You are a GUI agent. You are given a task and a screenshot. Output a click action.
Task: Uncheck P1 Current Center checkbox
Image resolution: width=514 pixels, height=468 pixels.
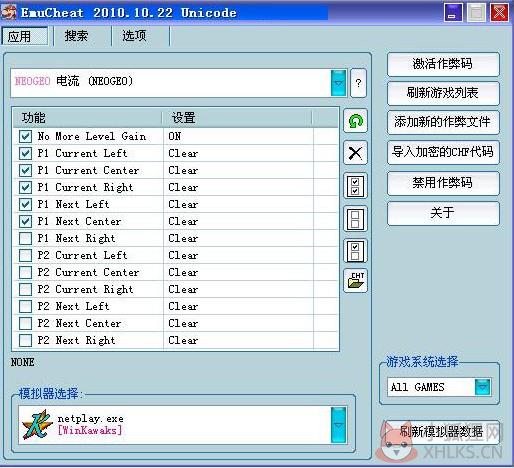pyautogui.click(x=26, y=170)
